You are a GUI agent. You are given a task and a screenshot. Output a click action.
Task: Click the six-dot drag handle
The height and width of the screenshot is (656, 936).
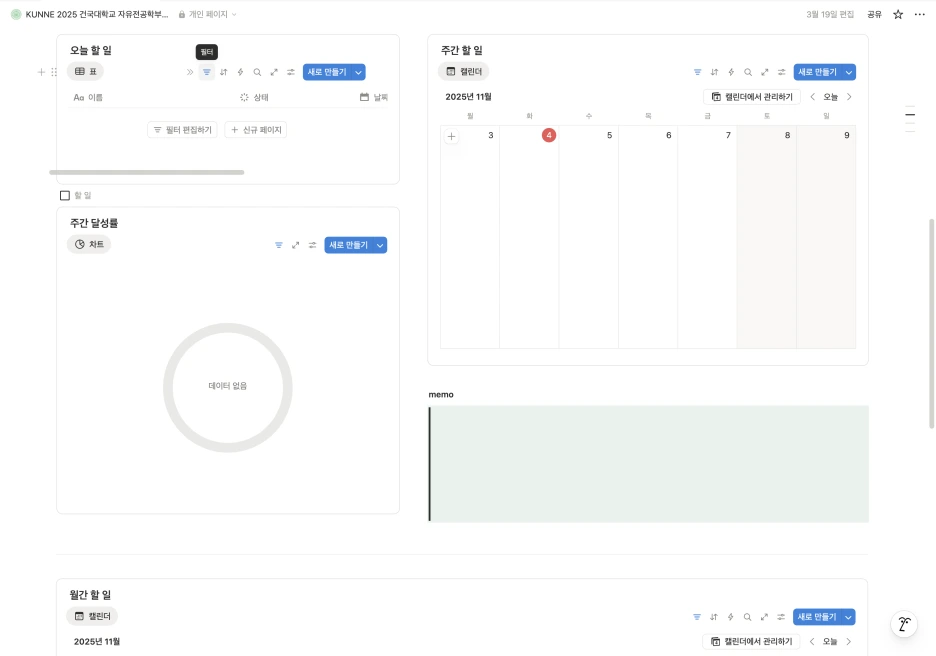coord(54,72)
